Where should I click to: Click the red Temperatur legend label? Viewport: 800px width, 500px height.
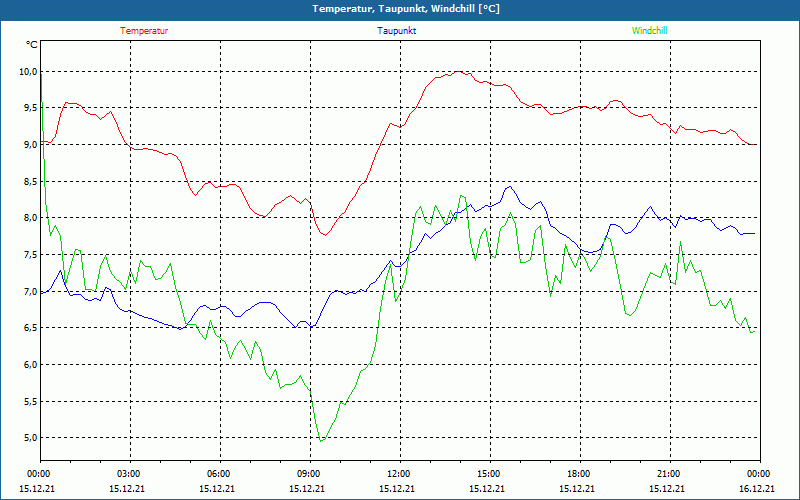point(144,31)
